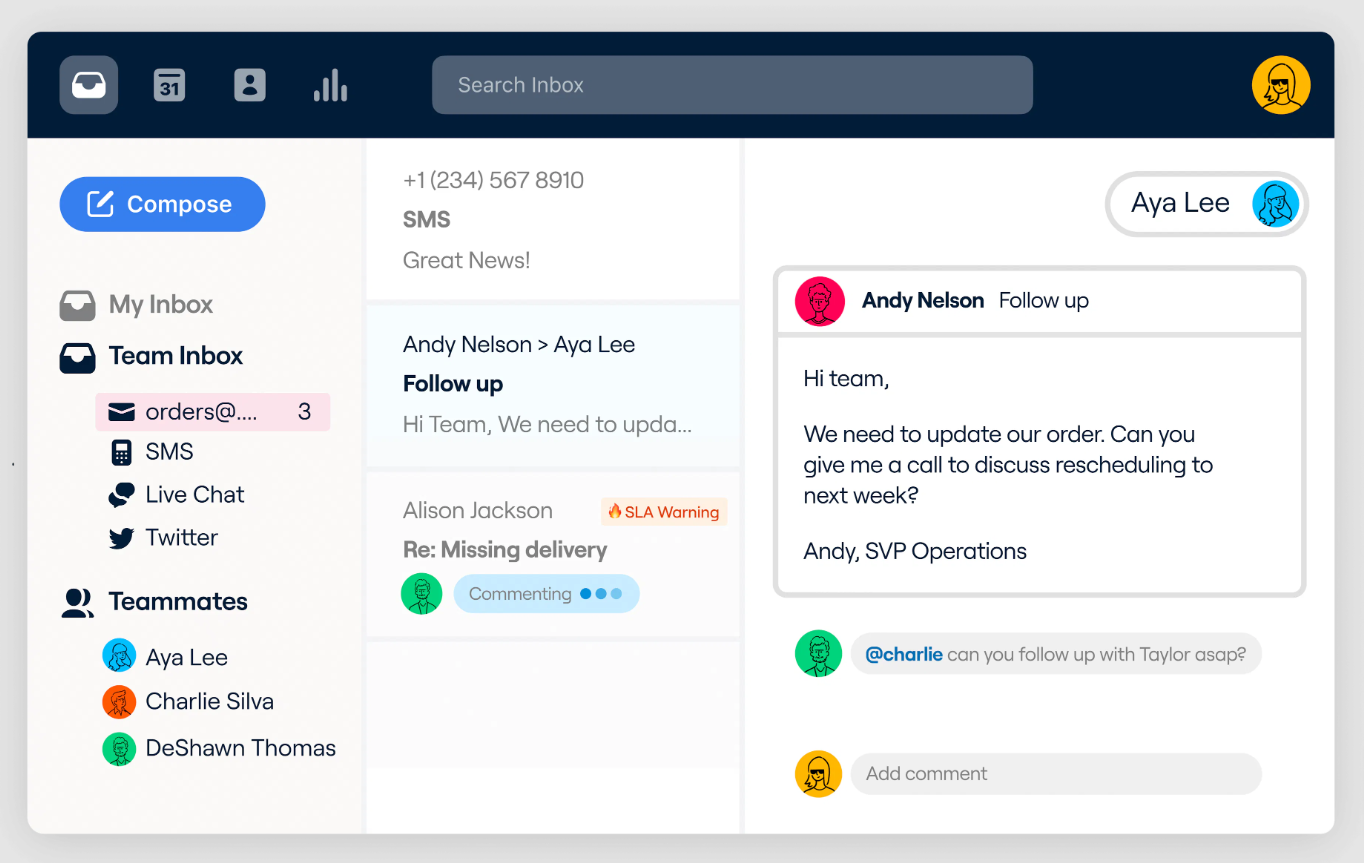
Task: Collapse the Team Inbox section
Action: pyautogui.click(x=175, y=356)
